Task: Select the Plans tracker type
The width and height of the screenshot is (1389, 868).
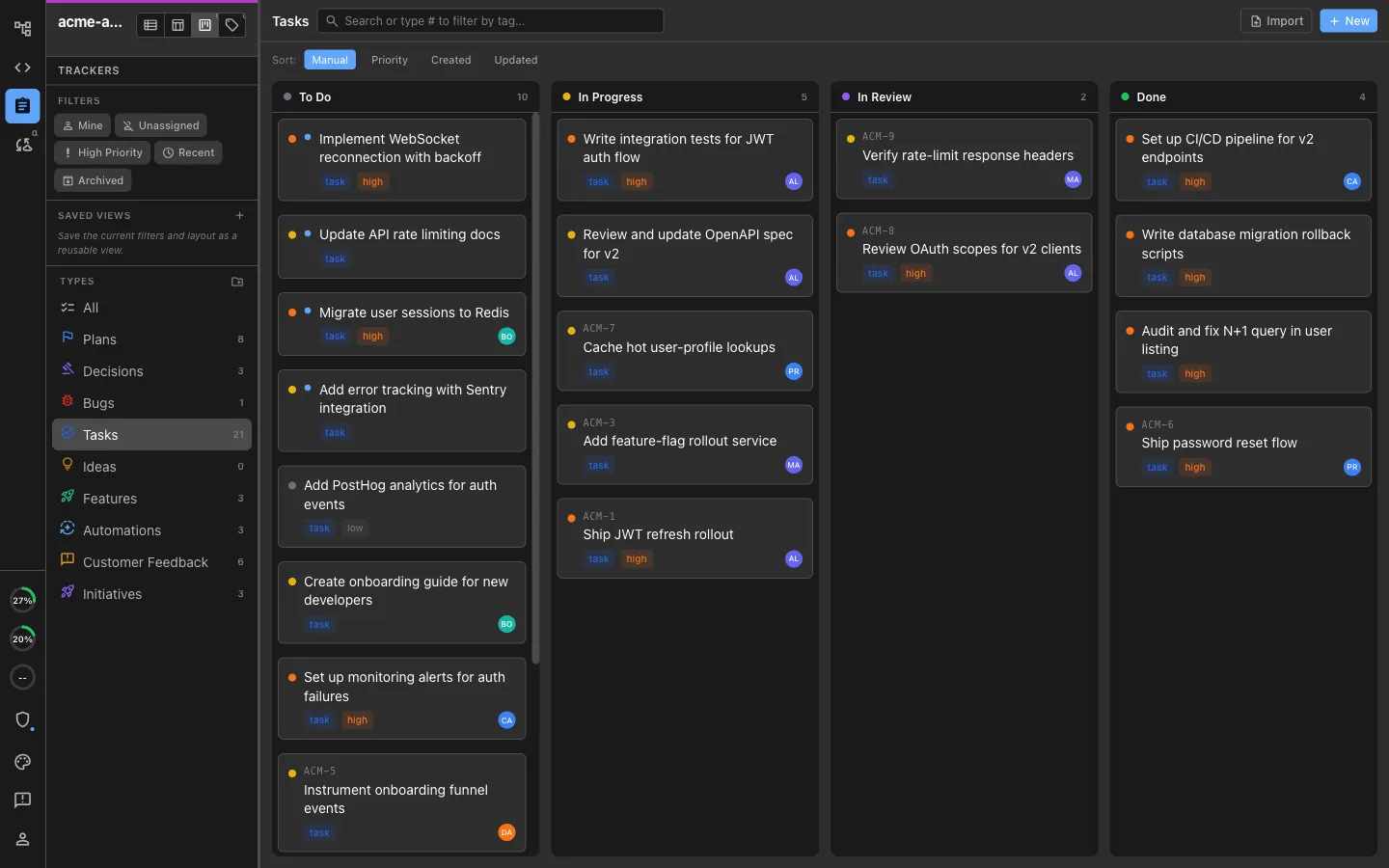Action: pyautogui.click(x=151, y=339)
